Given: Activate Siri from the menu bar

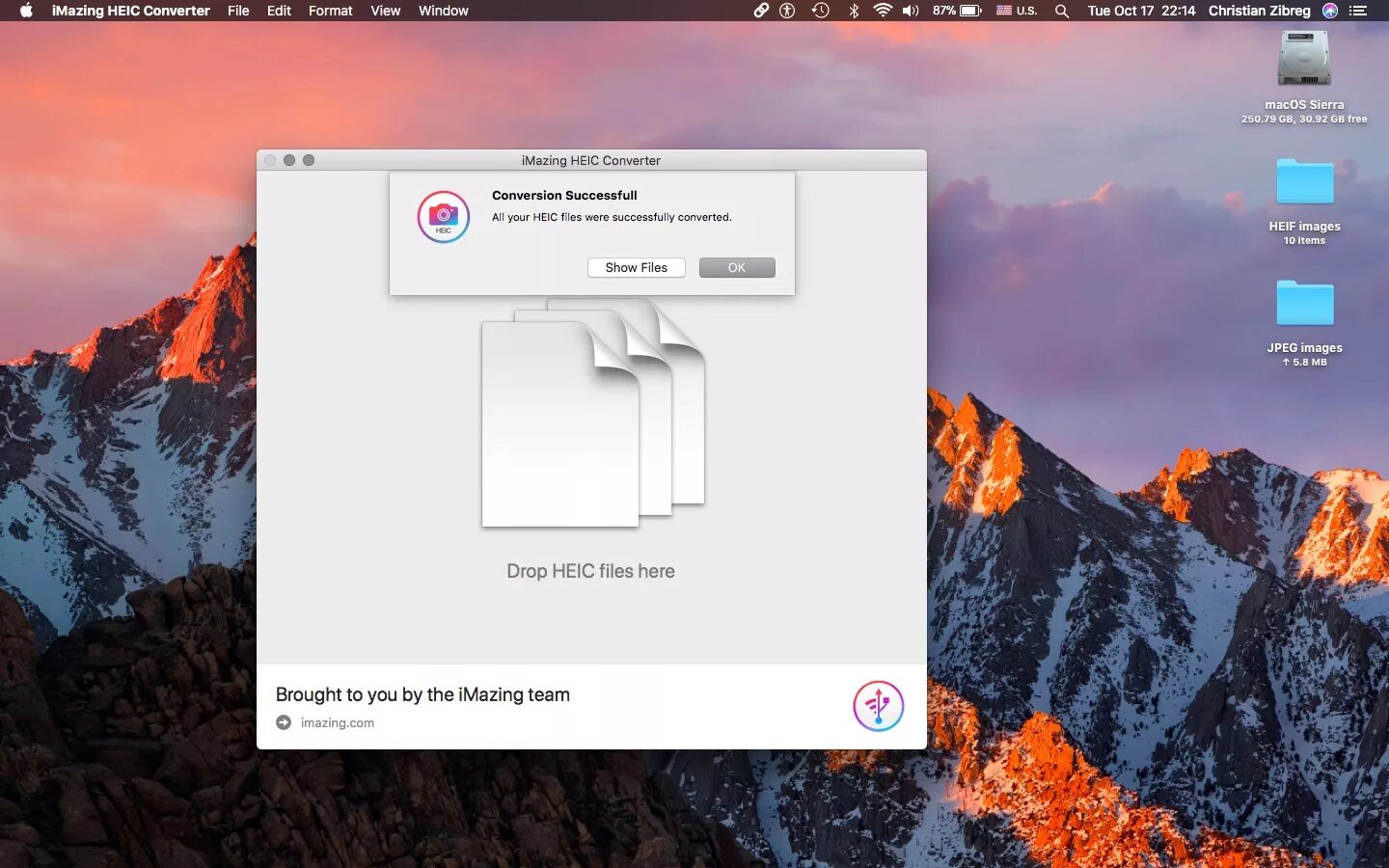Looking at the screenshot, I should (1330, 11).
